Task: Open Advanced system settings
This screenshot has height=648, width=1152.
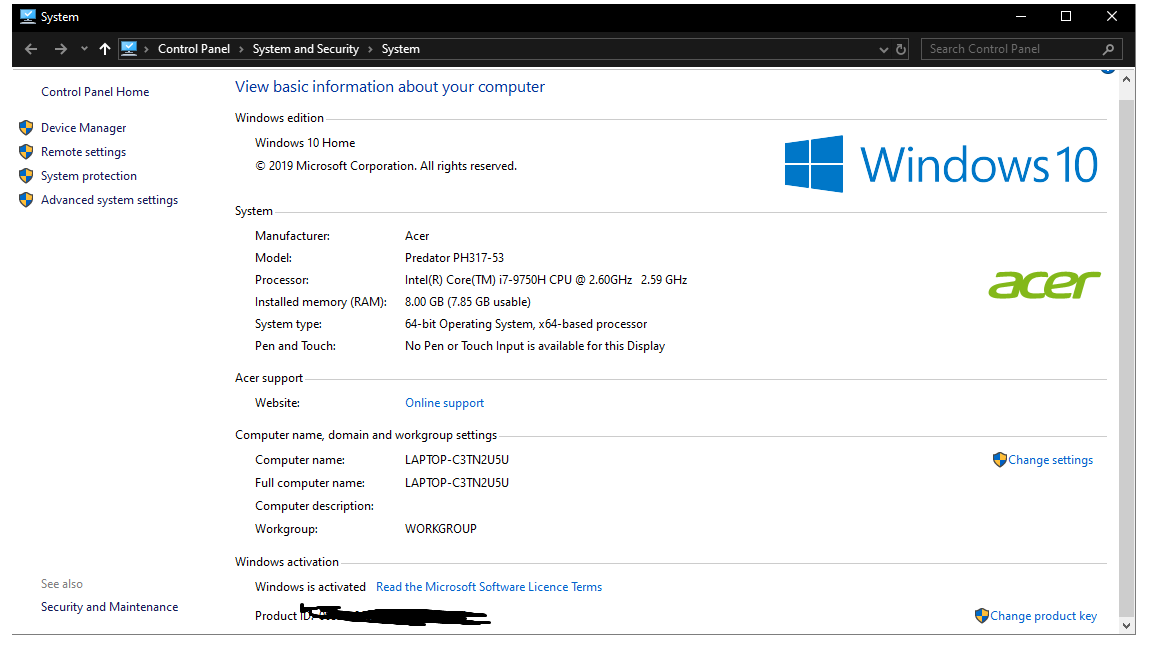Action: (109, 200)
